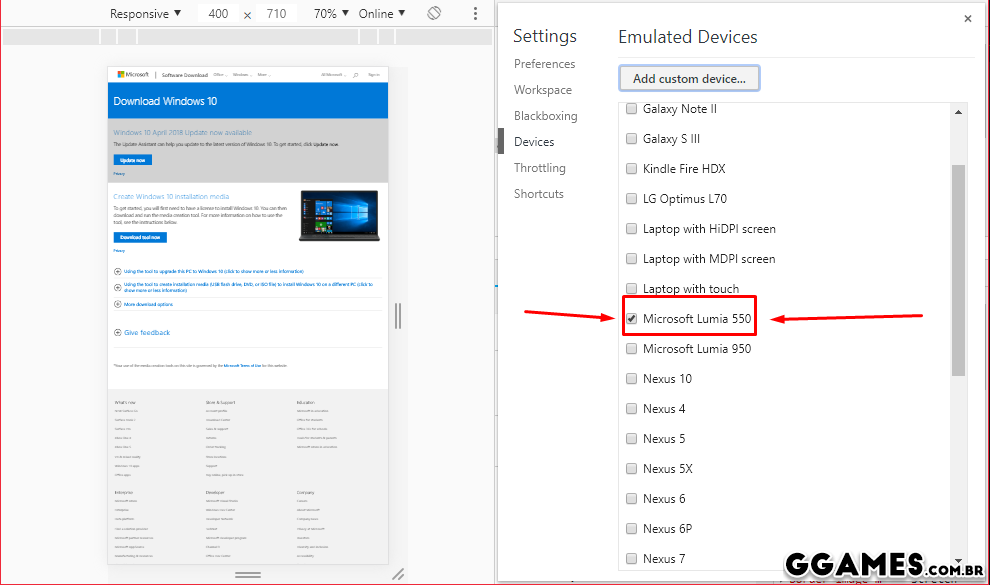
Task: Open the Online network throttling dropdown
Action: (382, 14)
